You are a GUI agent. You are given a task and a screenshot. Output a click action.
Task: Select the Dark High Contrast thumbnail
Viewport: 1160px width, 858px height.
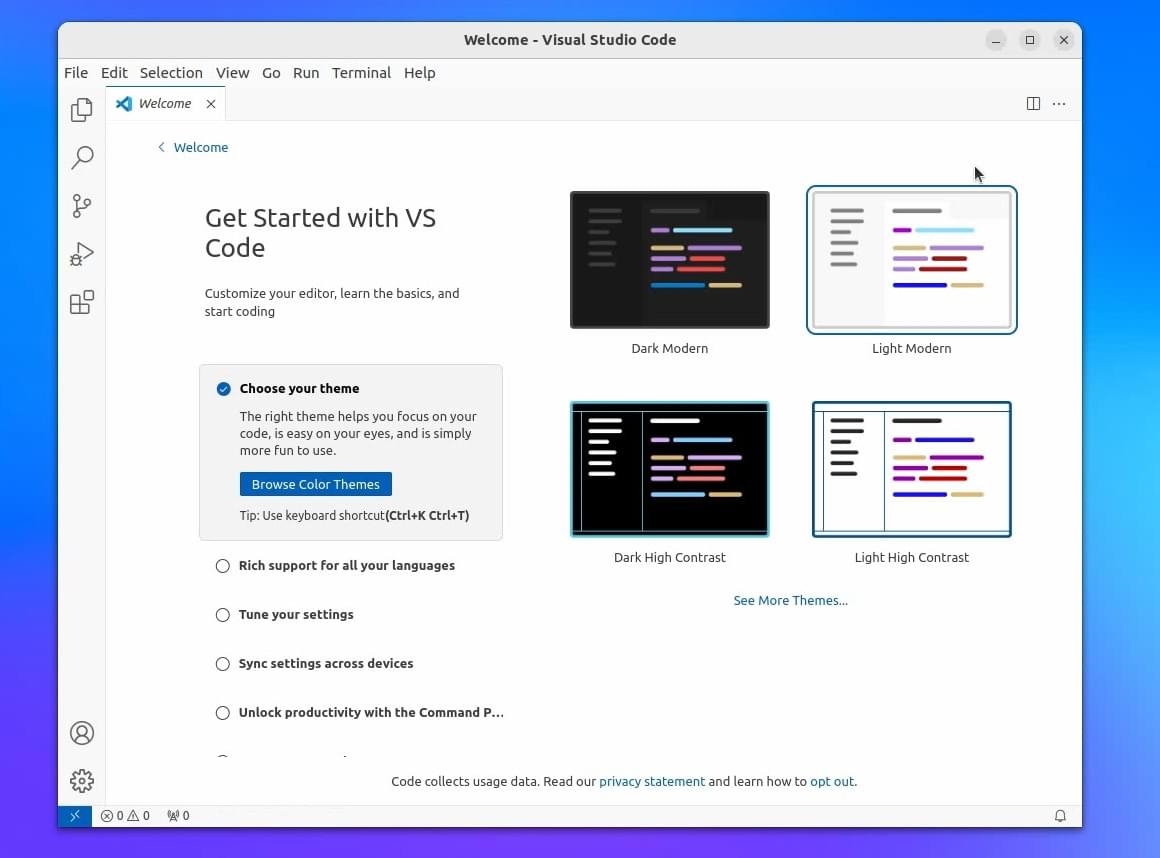(x=670, y=469)
